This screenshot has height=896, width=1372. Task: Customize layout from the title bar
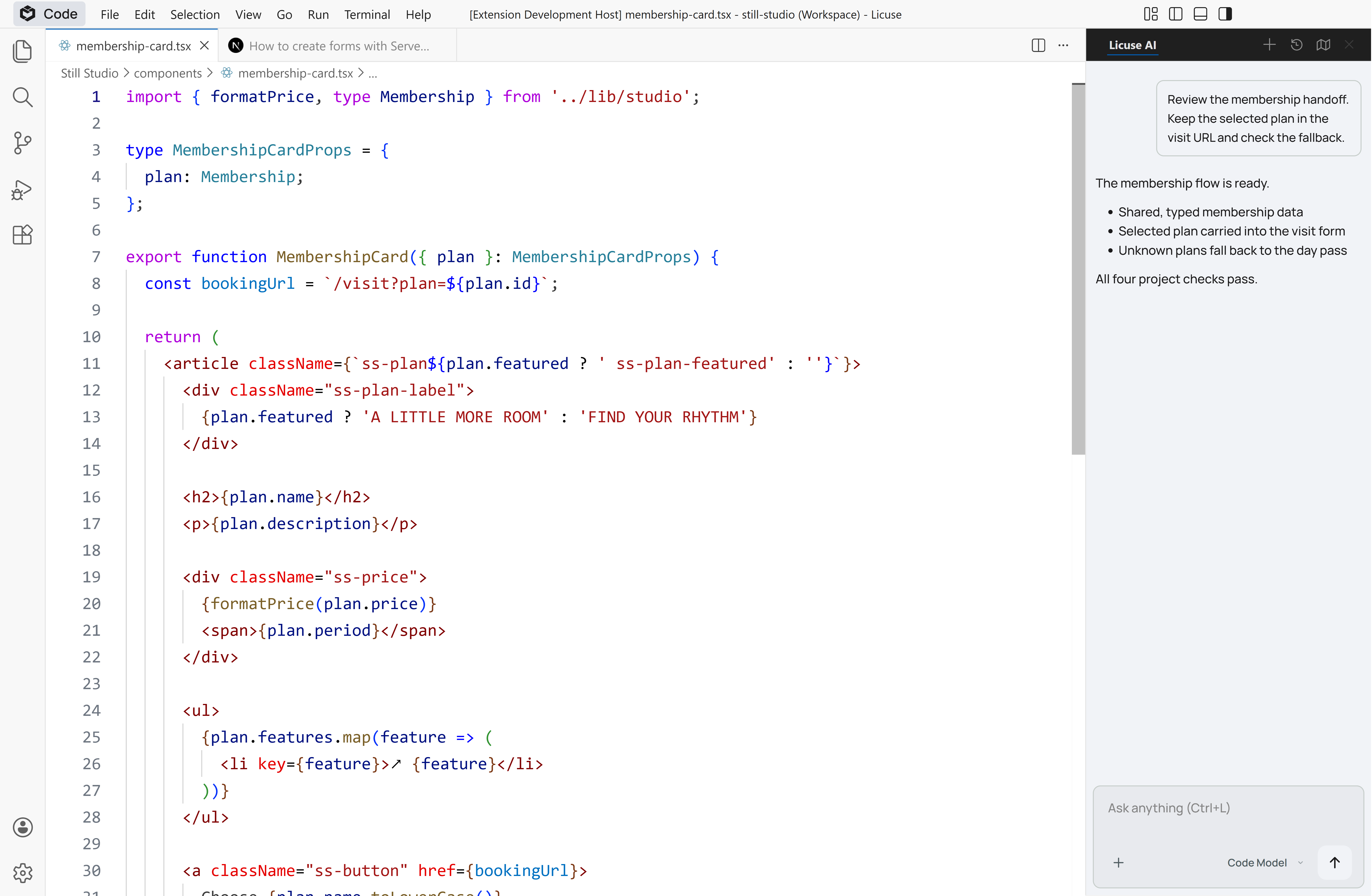point(1151,14)
